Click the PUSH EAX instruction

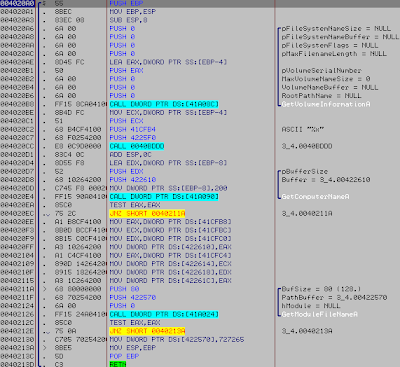coord(126,71)
